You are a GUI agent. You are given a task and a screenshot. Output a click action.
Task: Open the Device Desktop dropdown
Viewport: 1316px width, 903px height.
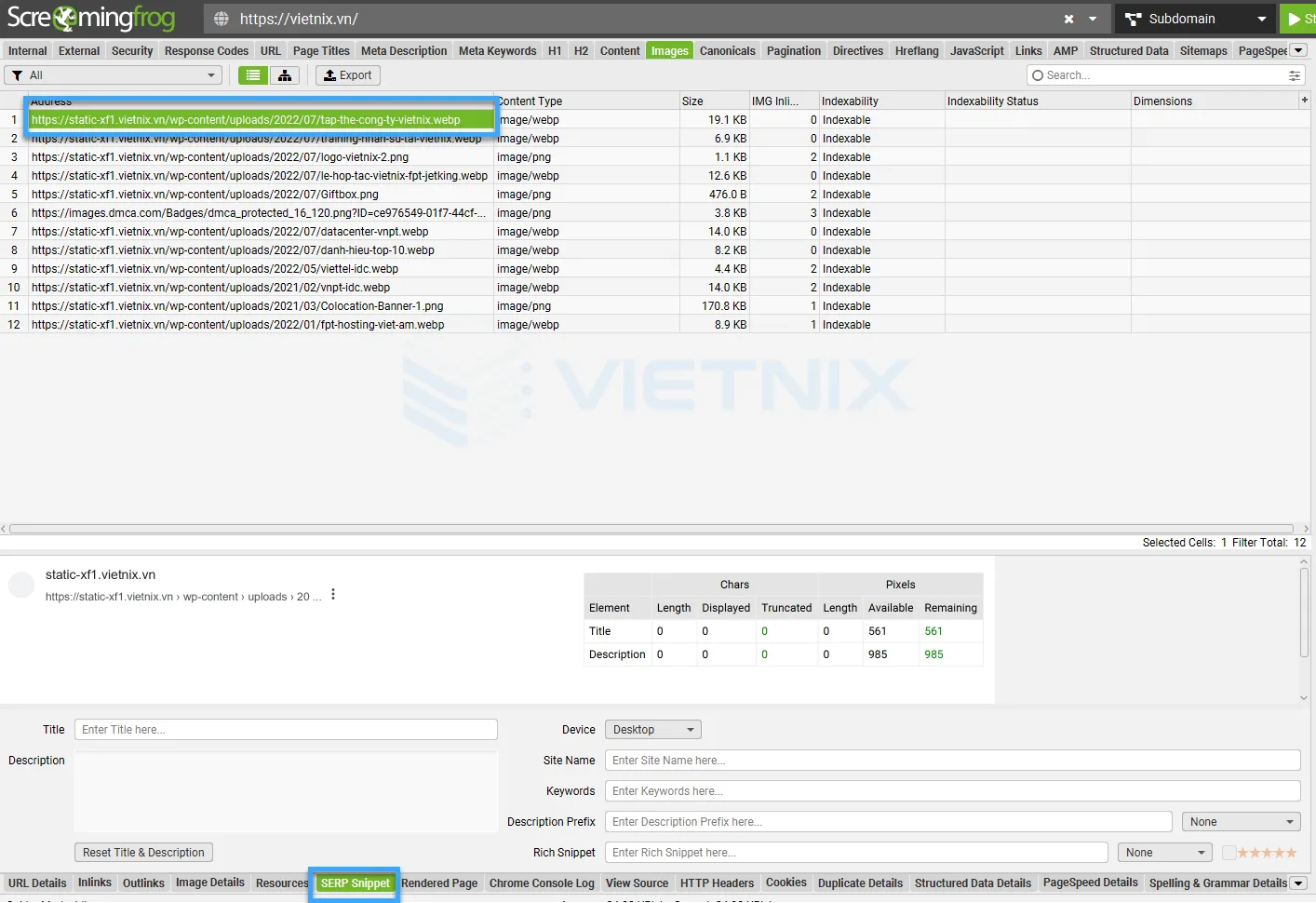652,730
